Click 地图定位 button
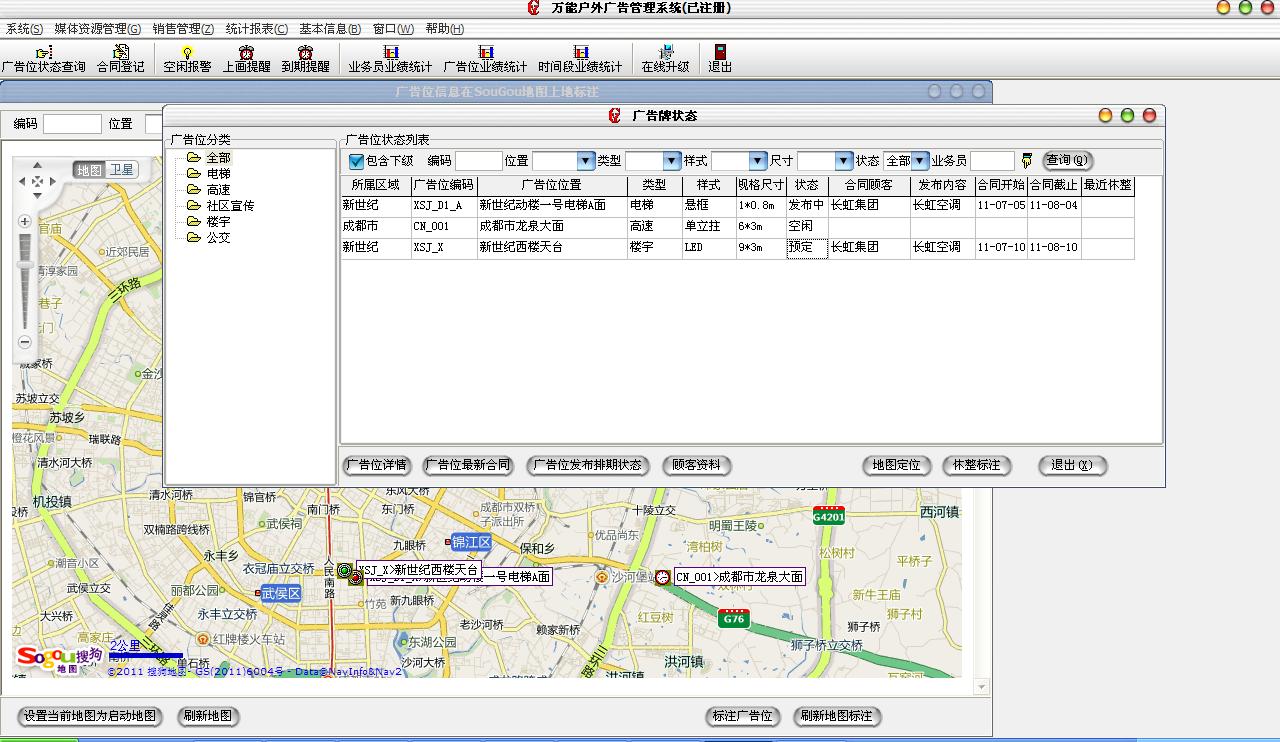 897,465
